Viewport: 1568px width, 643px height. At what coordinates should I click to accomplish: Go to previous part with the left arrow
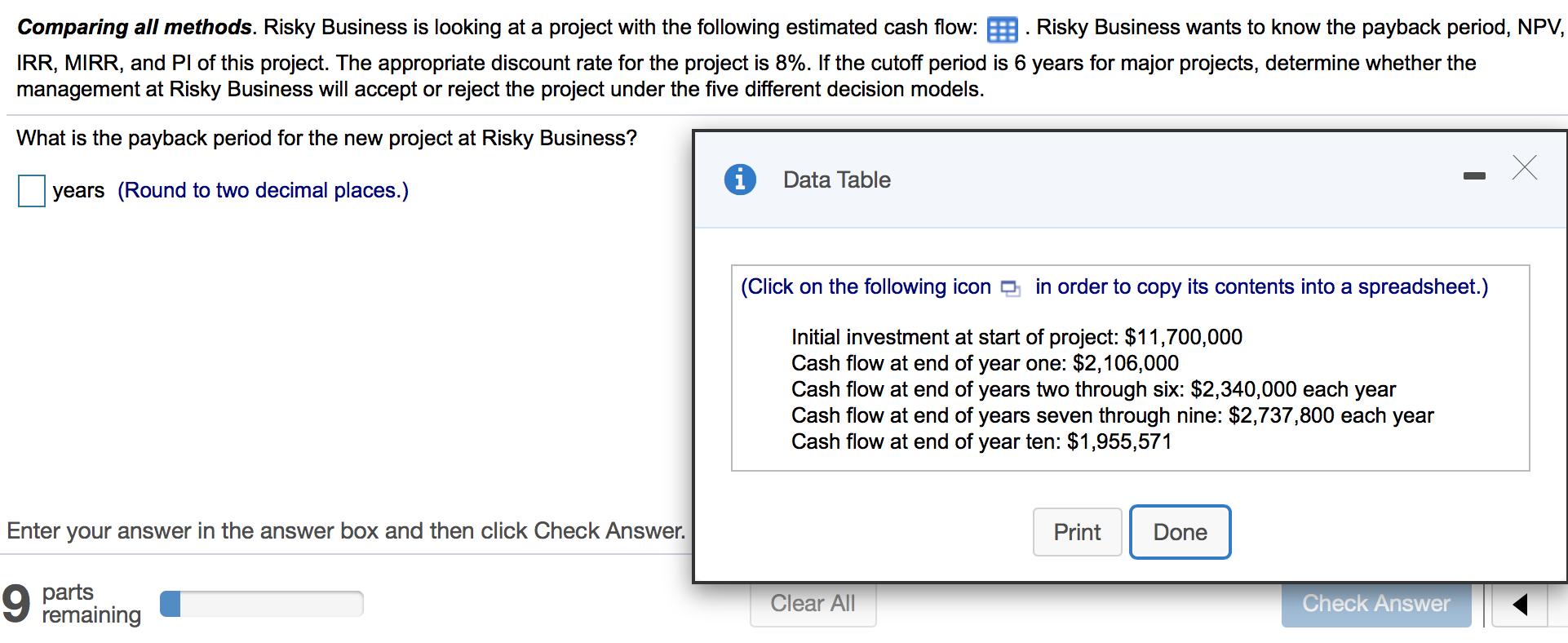click(x=1519, y=605)
